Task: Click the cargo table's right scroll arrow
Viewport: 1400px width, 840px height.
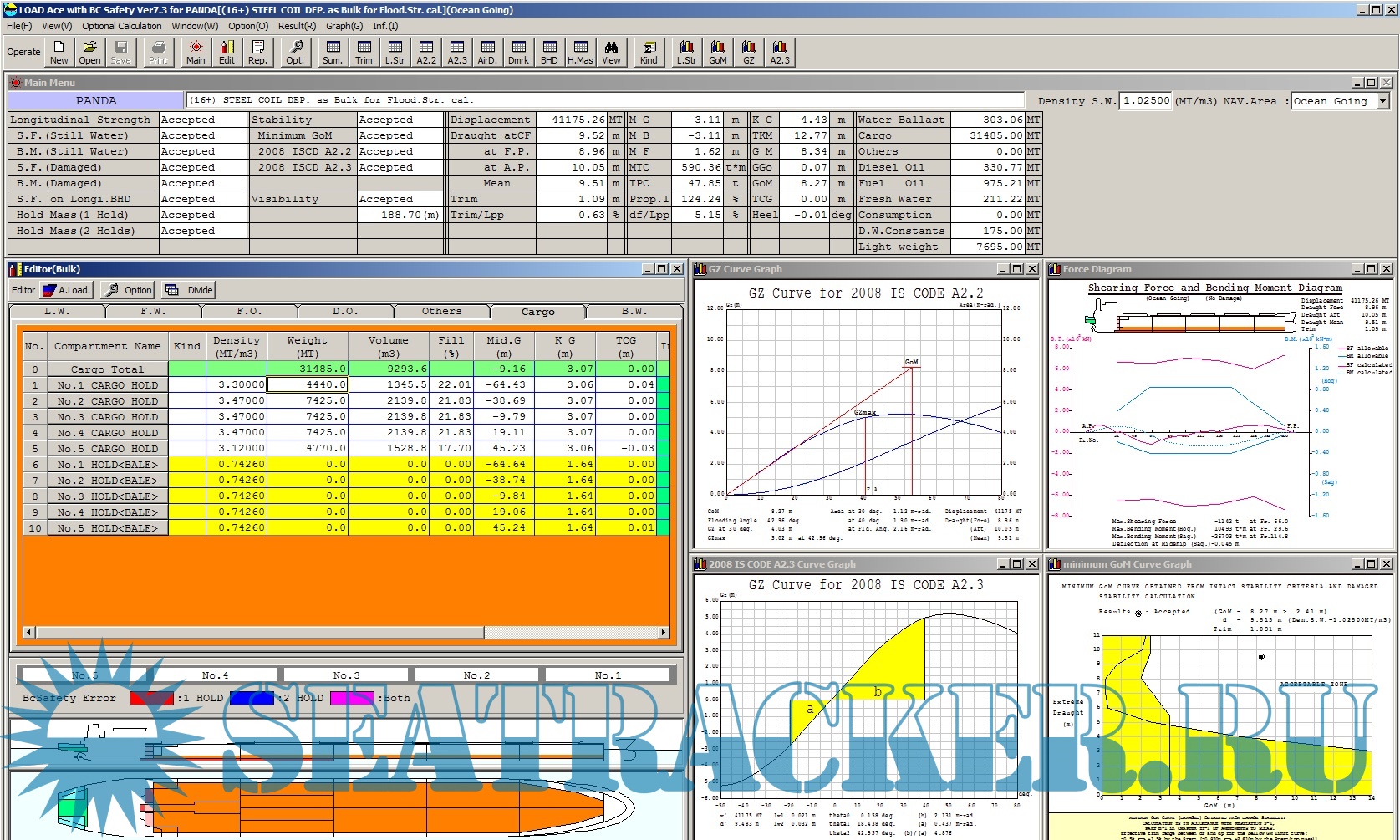Action: point(664,632)
